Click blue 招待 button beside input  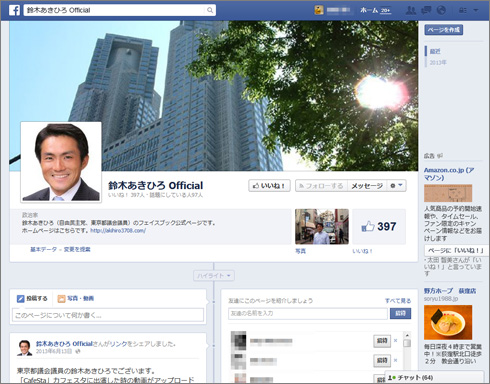coord(400,313)
